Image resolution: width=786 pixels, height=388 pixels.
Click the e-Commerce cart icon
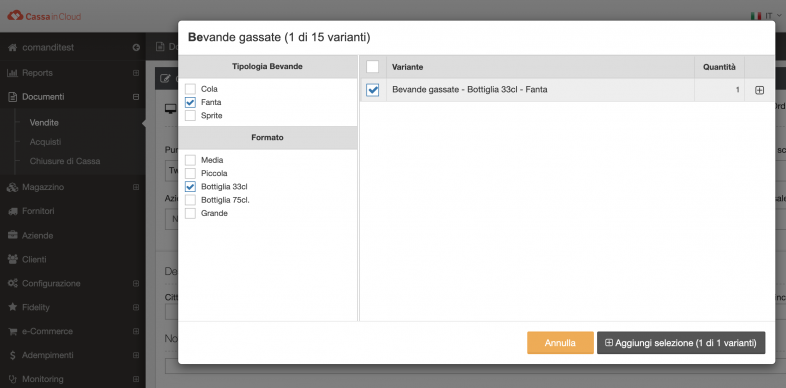coord(13,331)
